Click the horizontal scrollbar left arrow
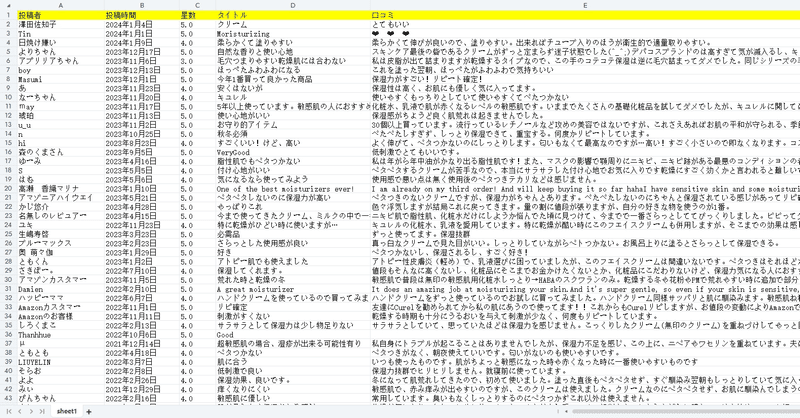The height and width of the screenshot is (418, 800). 566,411
